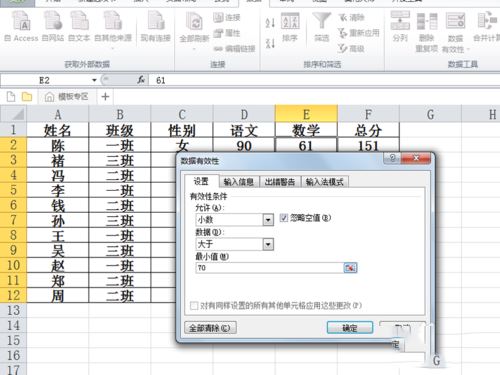Open Properties (属性) in ribbon
500x375 pixels.
[227, 33]
